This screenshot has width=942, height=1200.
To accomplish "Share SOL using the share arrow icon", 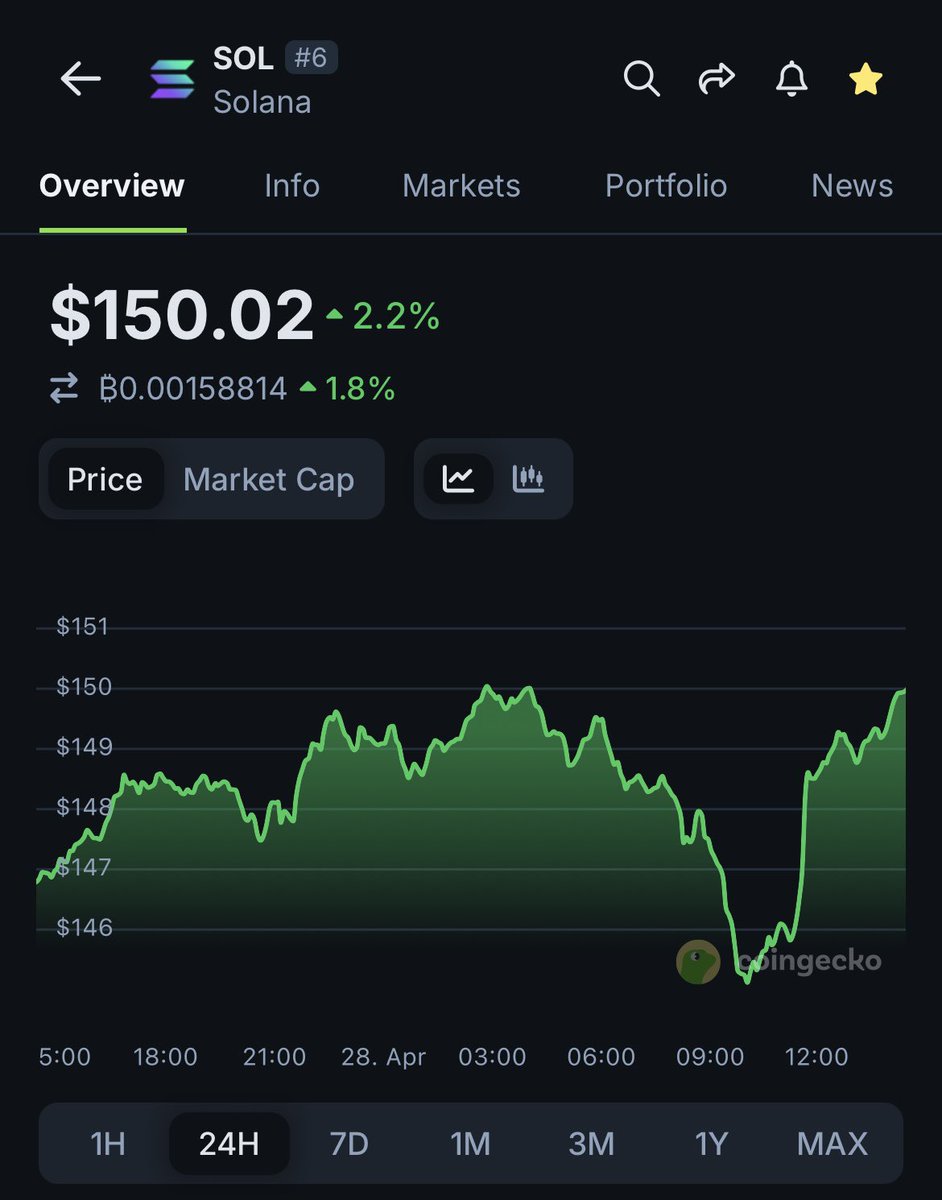I will 716,78.
